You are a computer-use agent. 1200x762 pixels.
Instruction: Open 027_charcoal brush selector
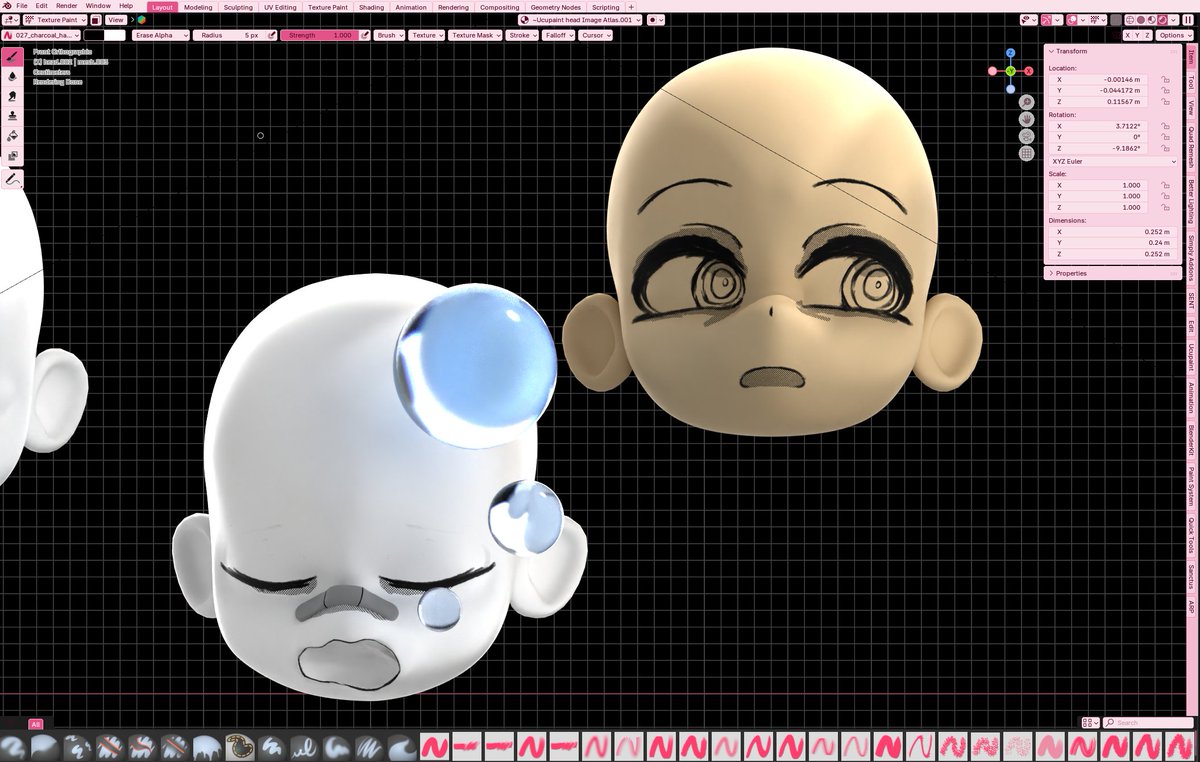41,35
